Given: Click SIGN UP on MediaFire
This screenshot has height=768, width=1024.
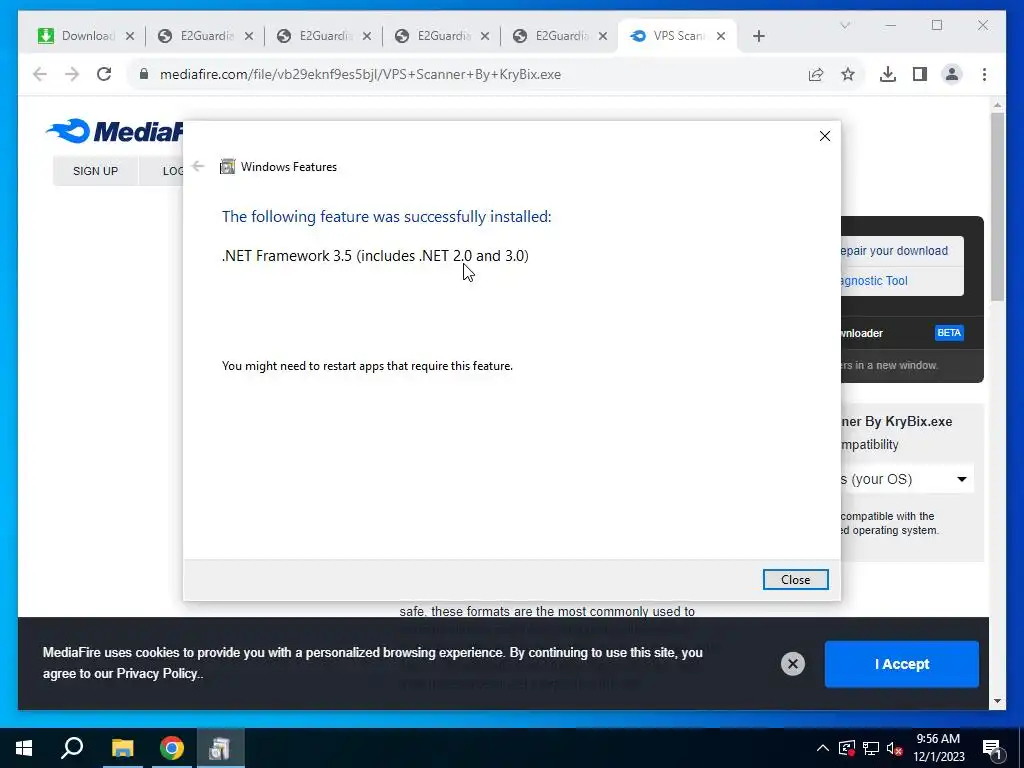Looking at the screenshot, I should [x=95, y=171].
